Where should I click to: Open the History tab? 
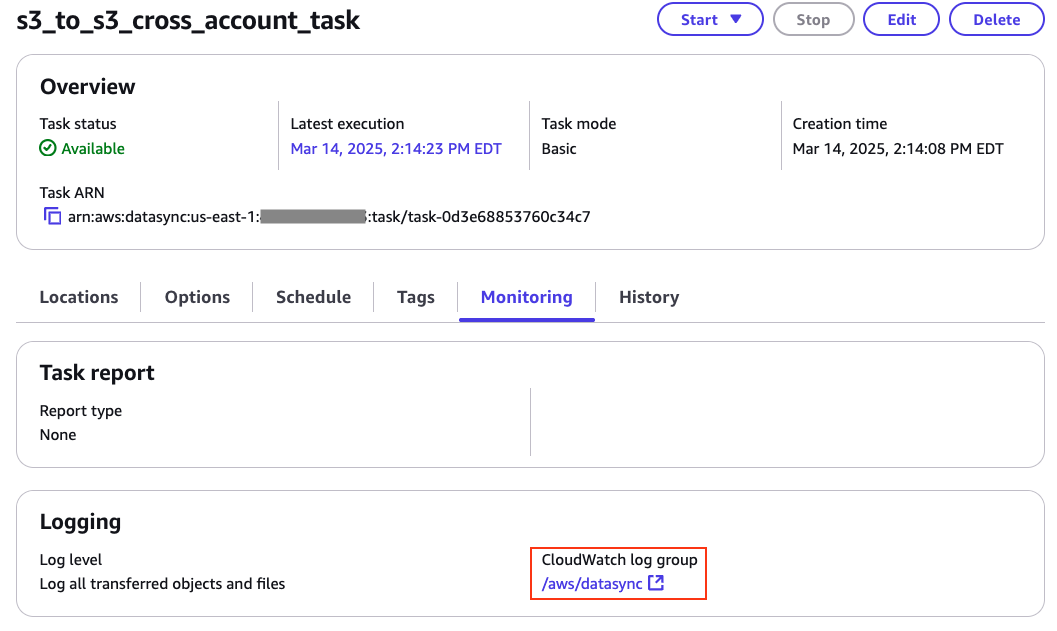[648, 297]
